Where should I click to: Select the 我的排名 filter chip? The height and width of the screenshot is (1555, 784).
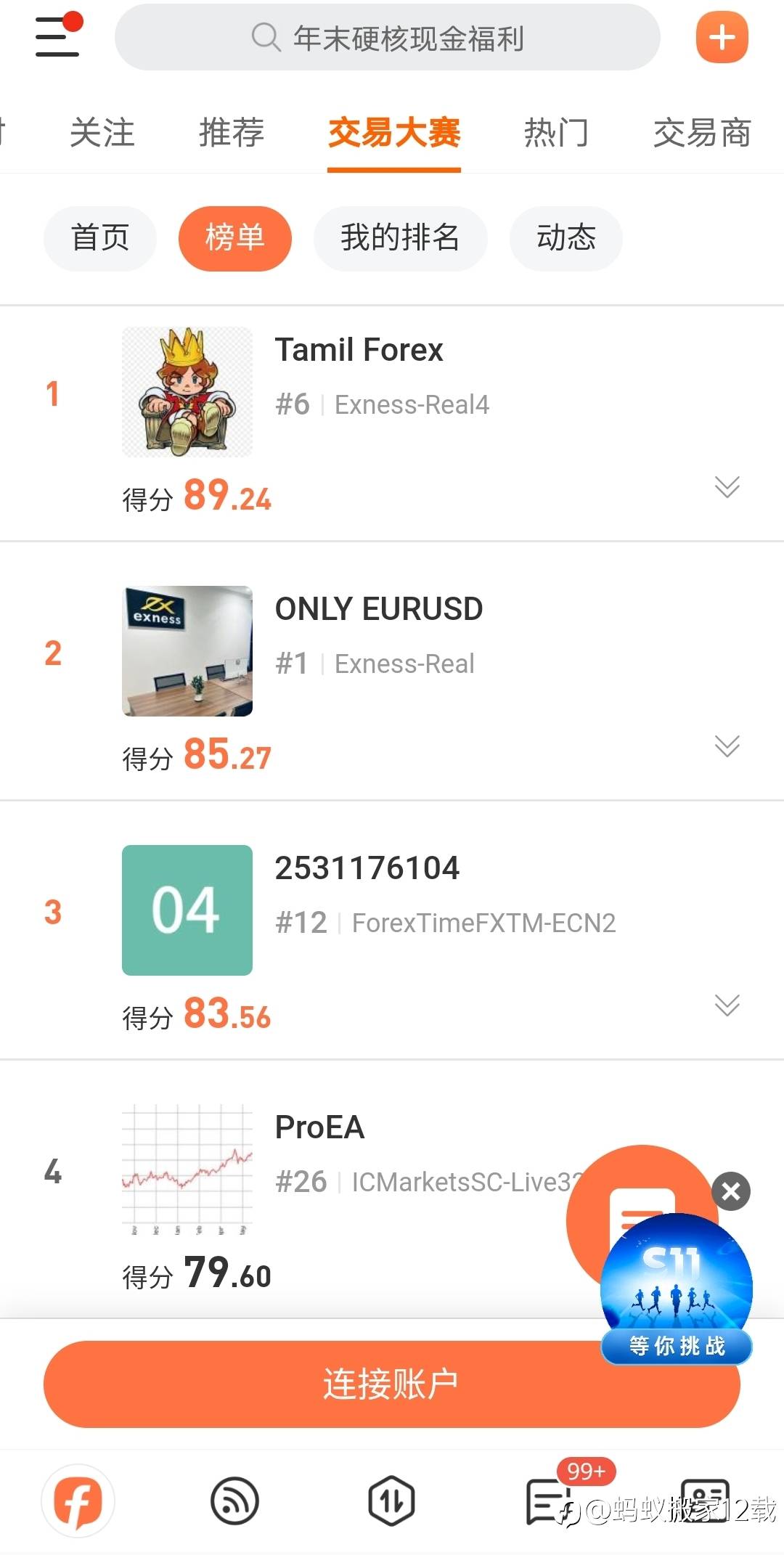[x=400, y=238]
